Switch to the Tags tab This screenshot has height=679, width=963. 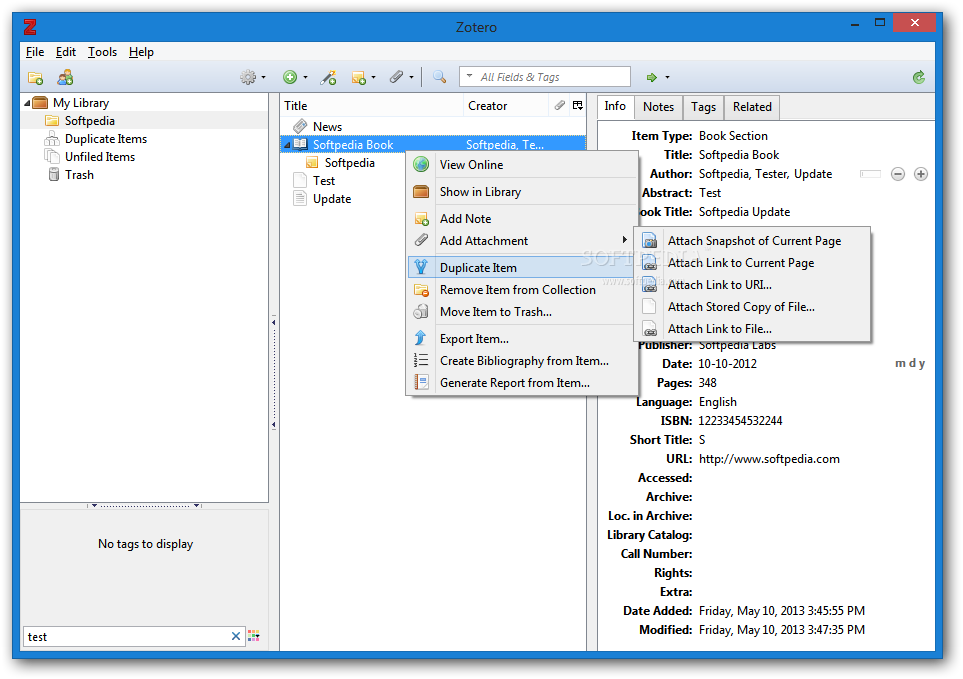[703, 107]
